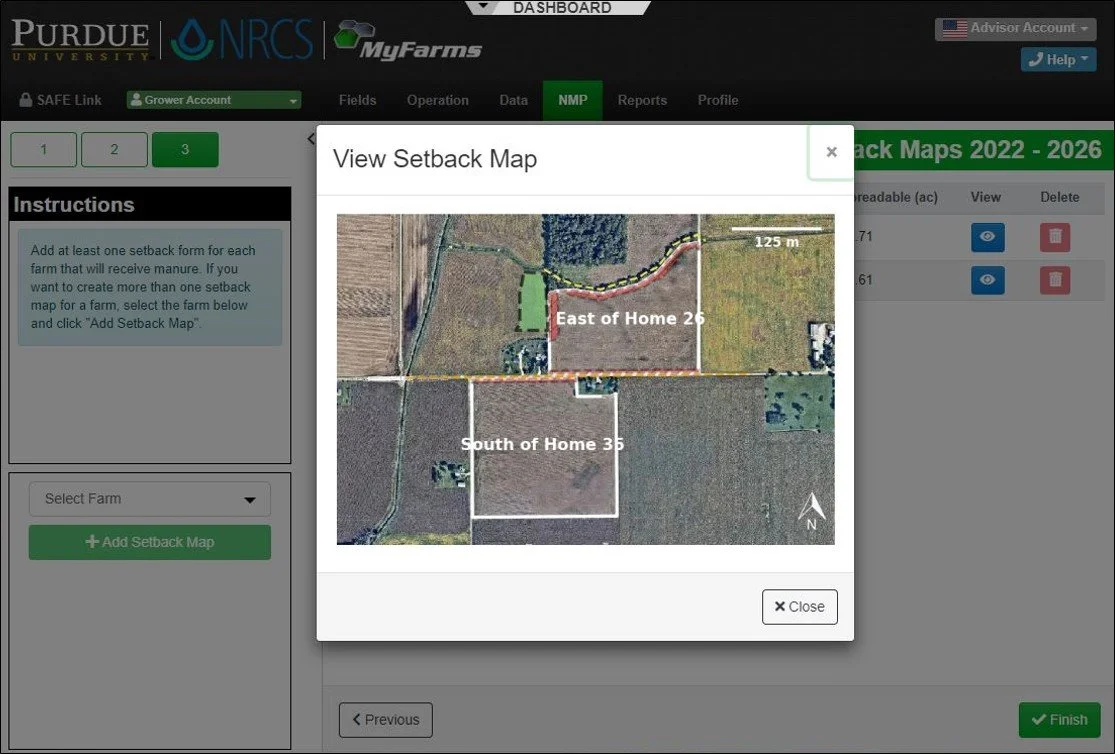Screen dimensions: 1115x754
Task: Click the US flag on Advisor Account
Action: (953, 28)
